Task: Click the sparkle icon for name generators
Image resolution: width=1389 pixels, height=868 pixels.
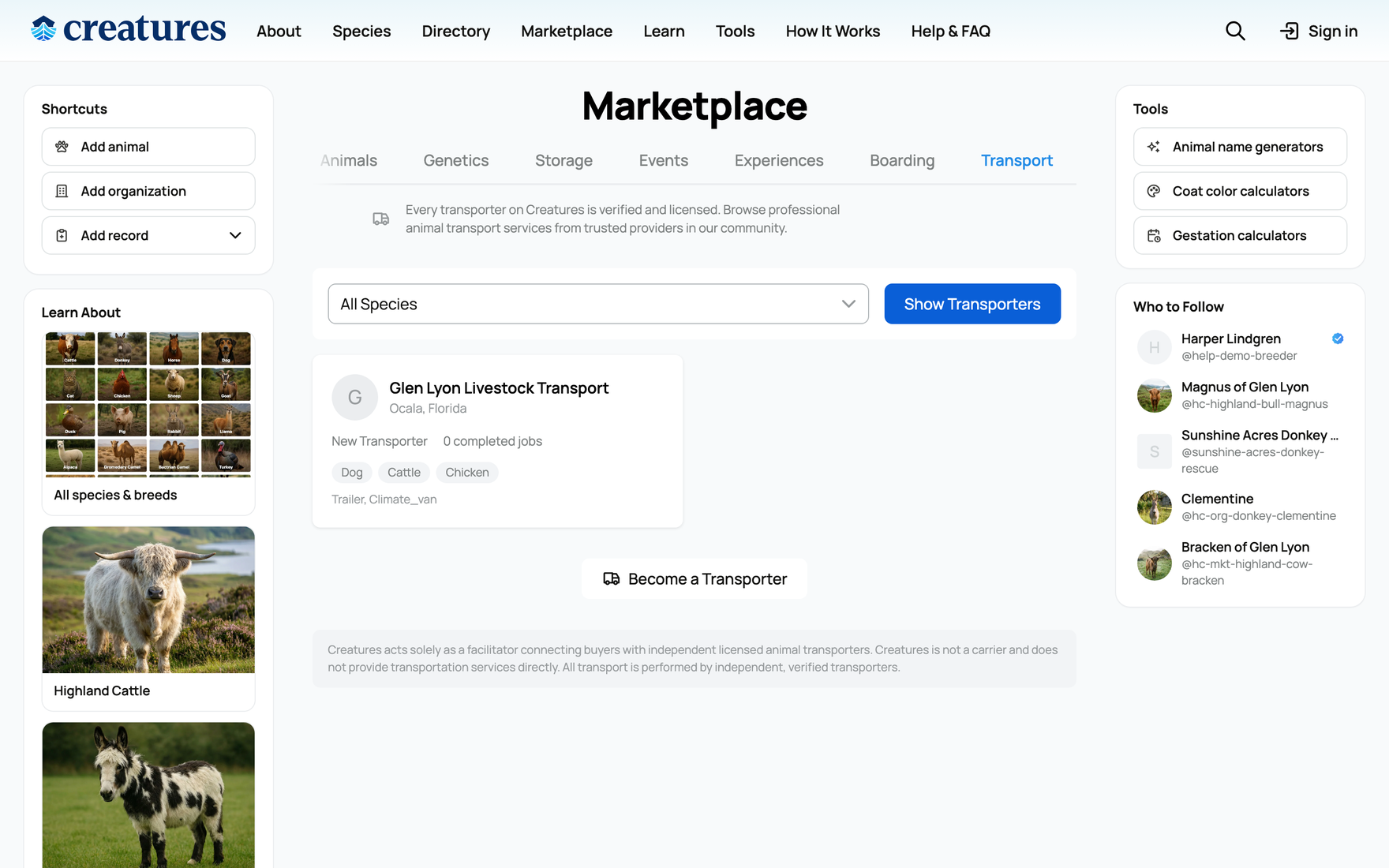Action: 1154,147
